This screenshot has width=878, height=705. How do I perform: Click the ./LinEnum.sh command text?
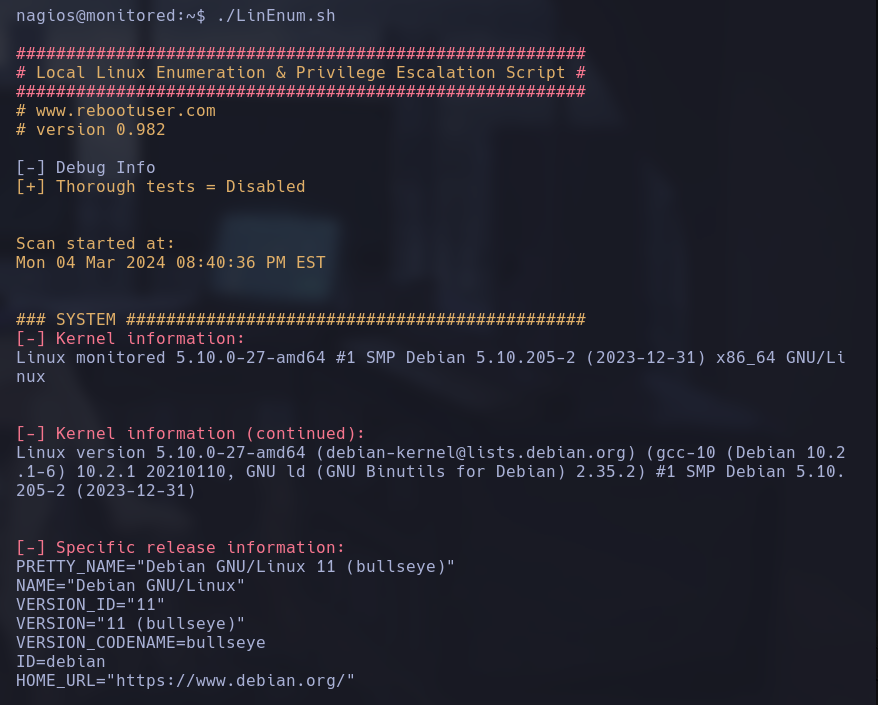pos(276,16)
